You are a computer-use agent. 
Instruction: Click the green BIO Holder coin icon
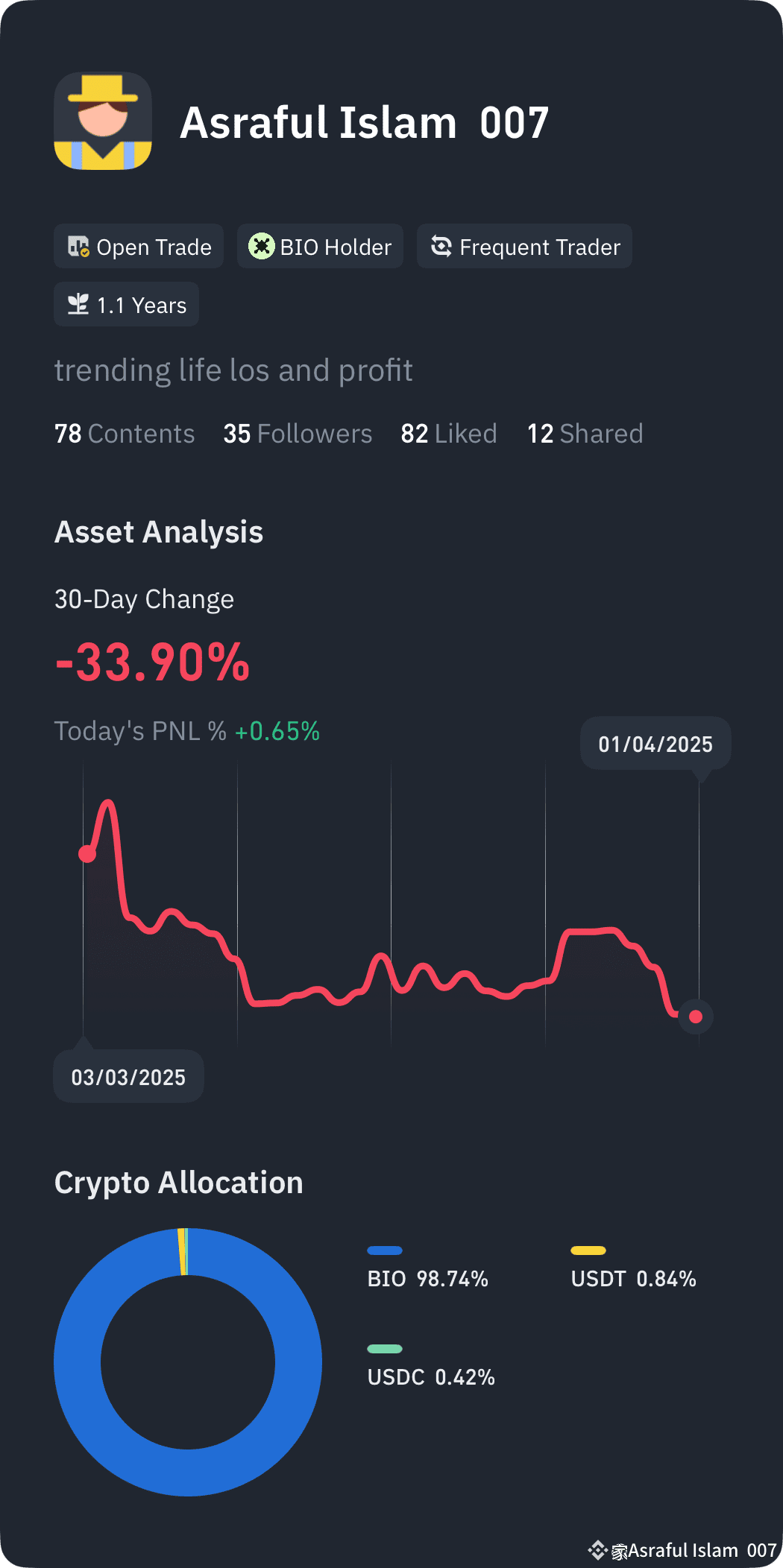pos(262,246)
